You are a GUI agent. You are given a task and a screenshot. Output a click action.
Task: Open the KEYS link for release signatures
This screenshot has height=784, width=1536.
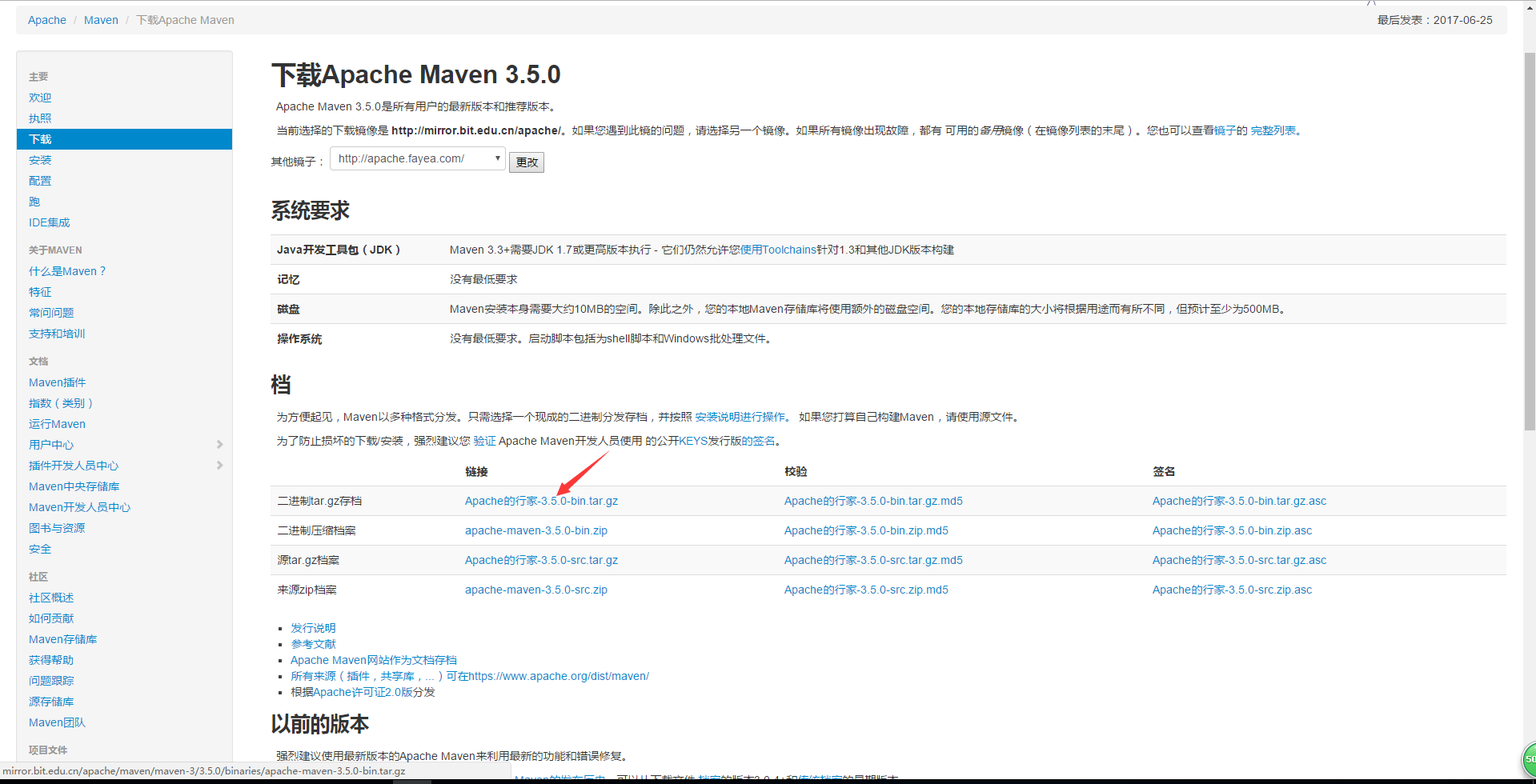tap(693, 441)
